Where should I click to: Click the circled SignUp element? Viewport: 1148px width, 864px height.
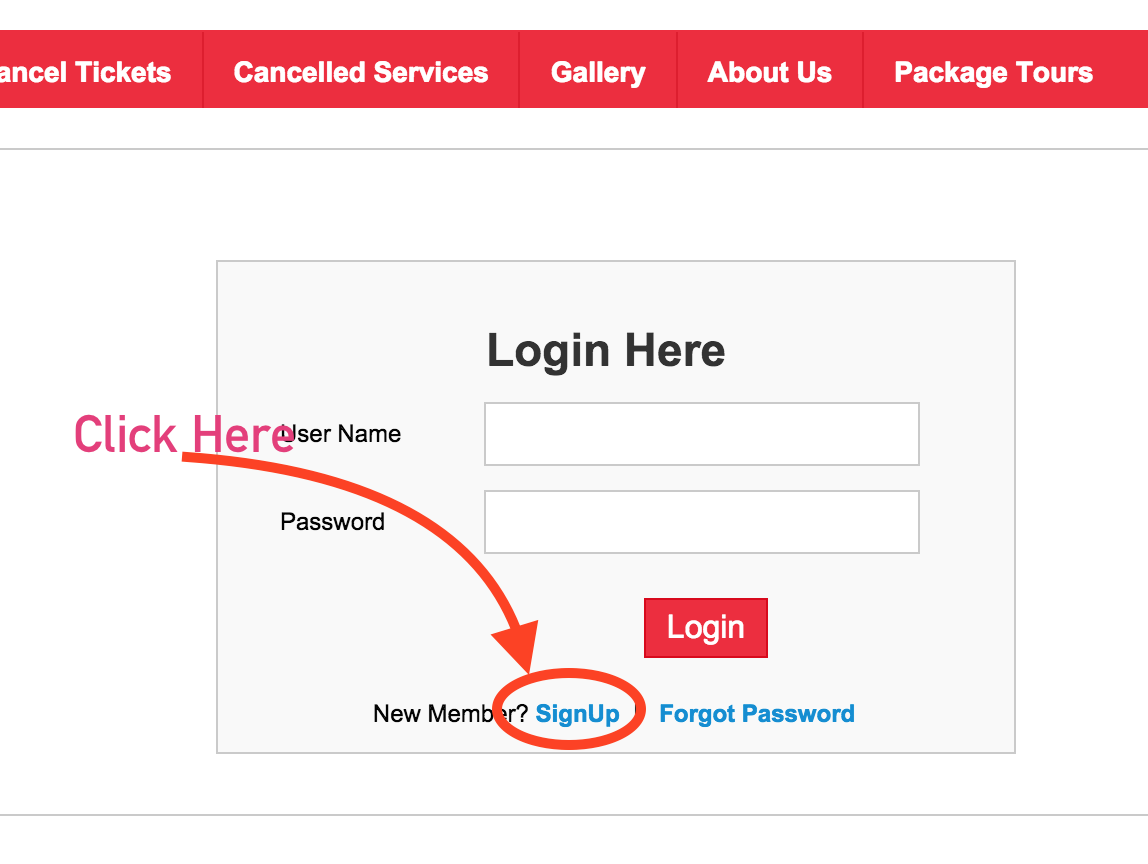[578, 713]
